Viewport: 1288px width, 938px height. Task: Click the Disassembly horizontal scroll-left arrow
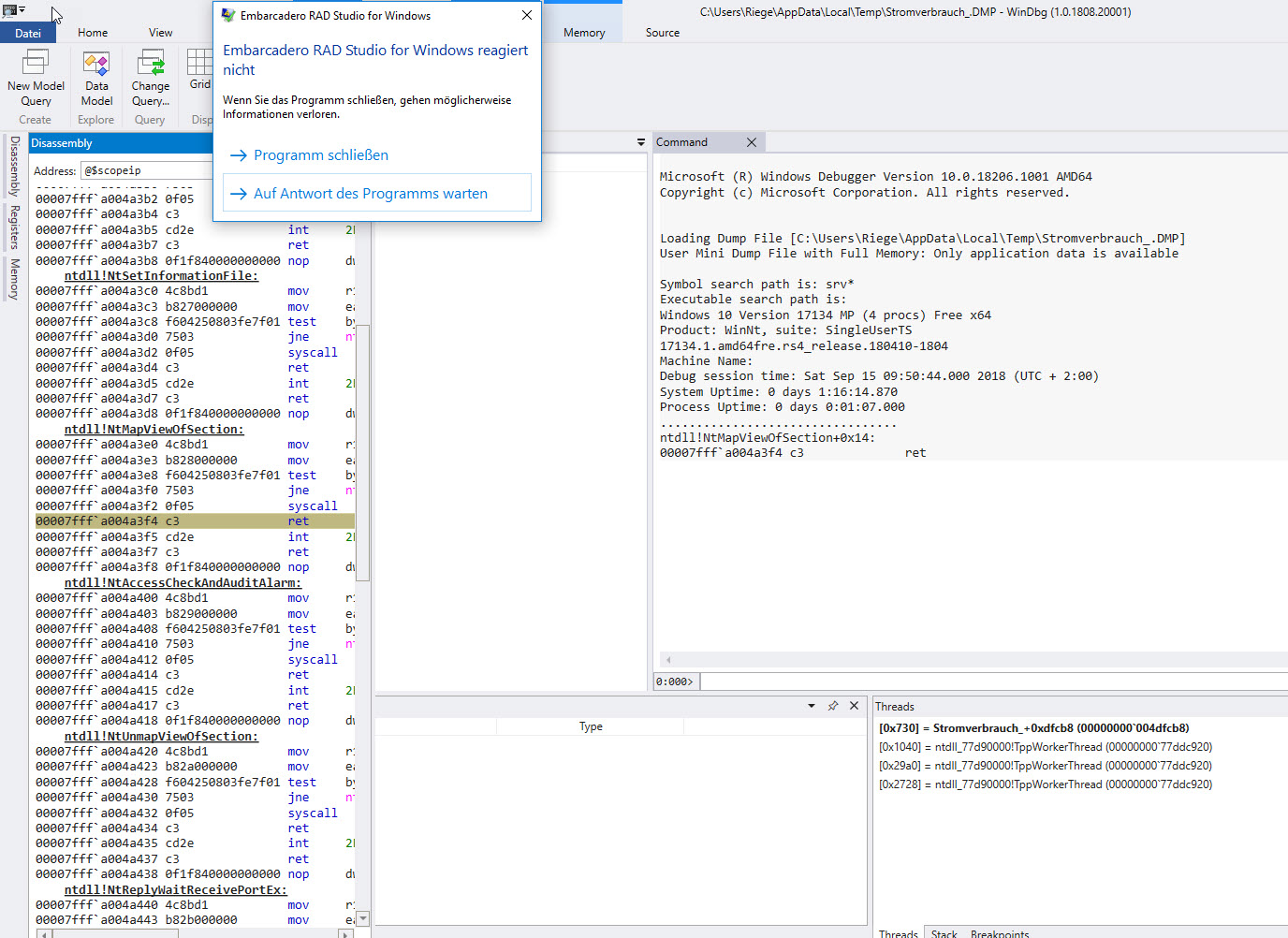click(x=43, y=933)
